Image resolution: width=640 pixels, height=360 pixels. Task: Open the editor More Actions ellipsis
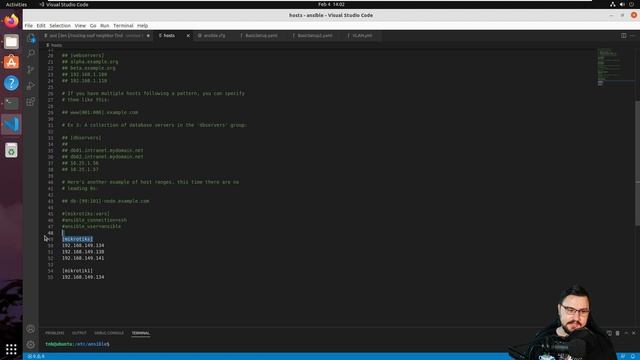(x=632, y=36)
